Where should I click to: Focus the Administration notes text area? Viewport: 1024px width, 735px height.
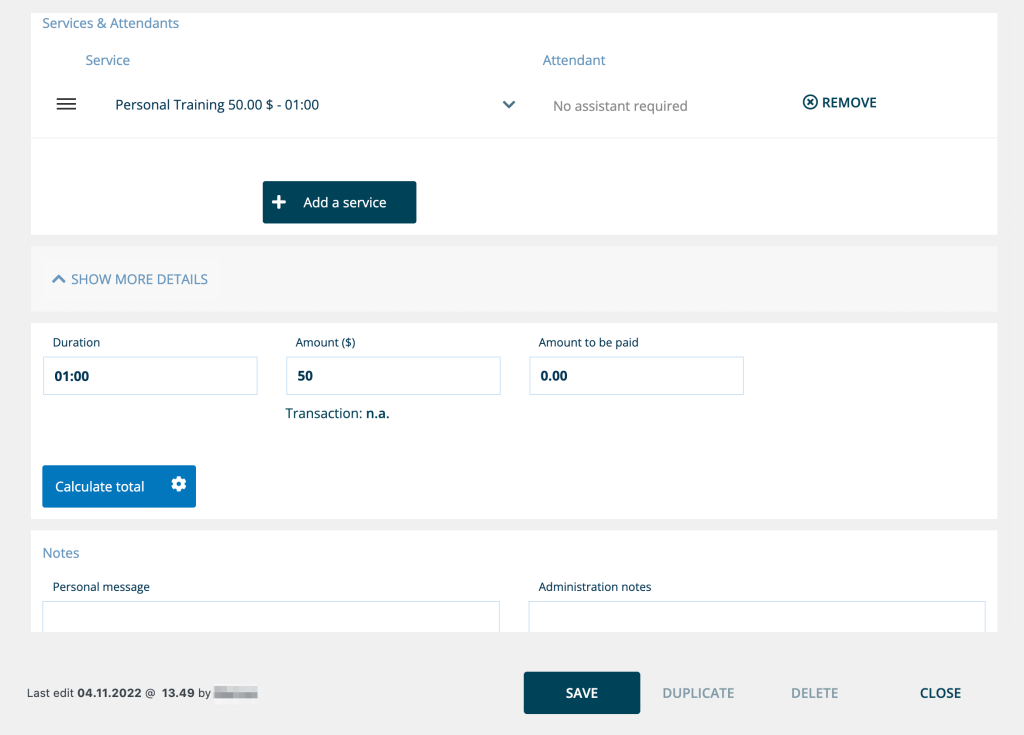click(x=756, y=617)
